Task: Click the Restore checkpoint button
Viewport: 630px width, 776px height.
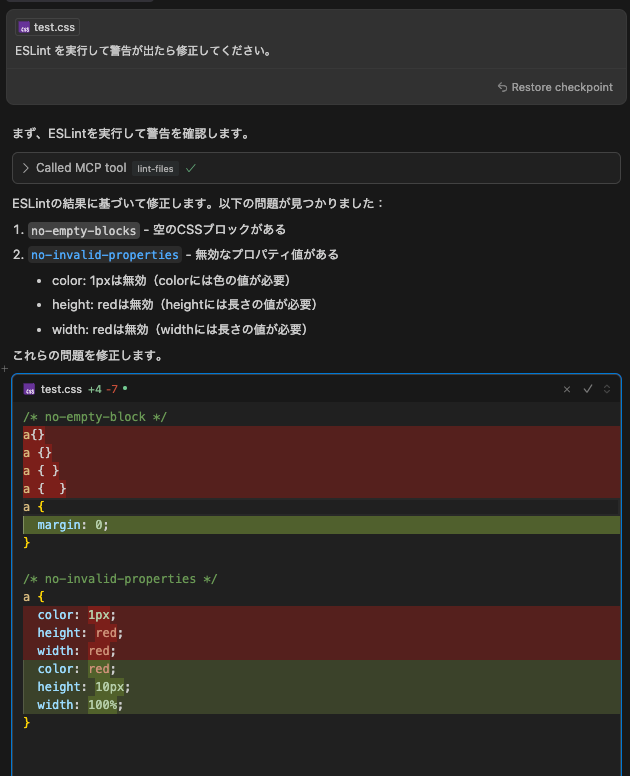Action: coord(555,87)
